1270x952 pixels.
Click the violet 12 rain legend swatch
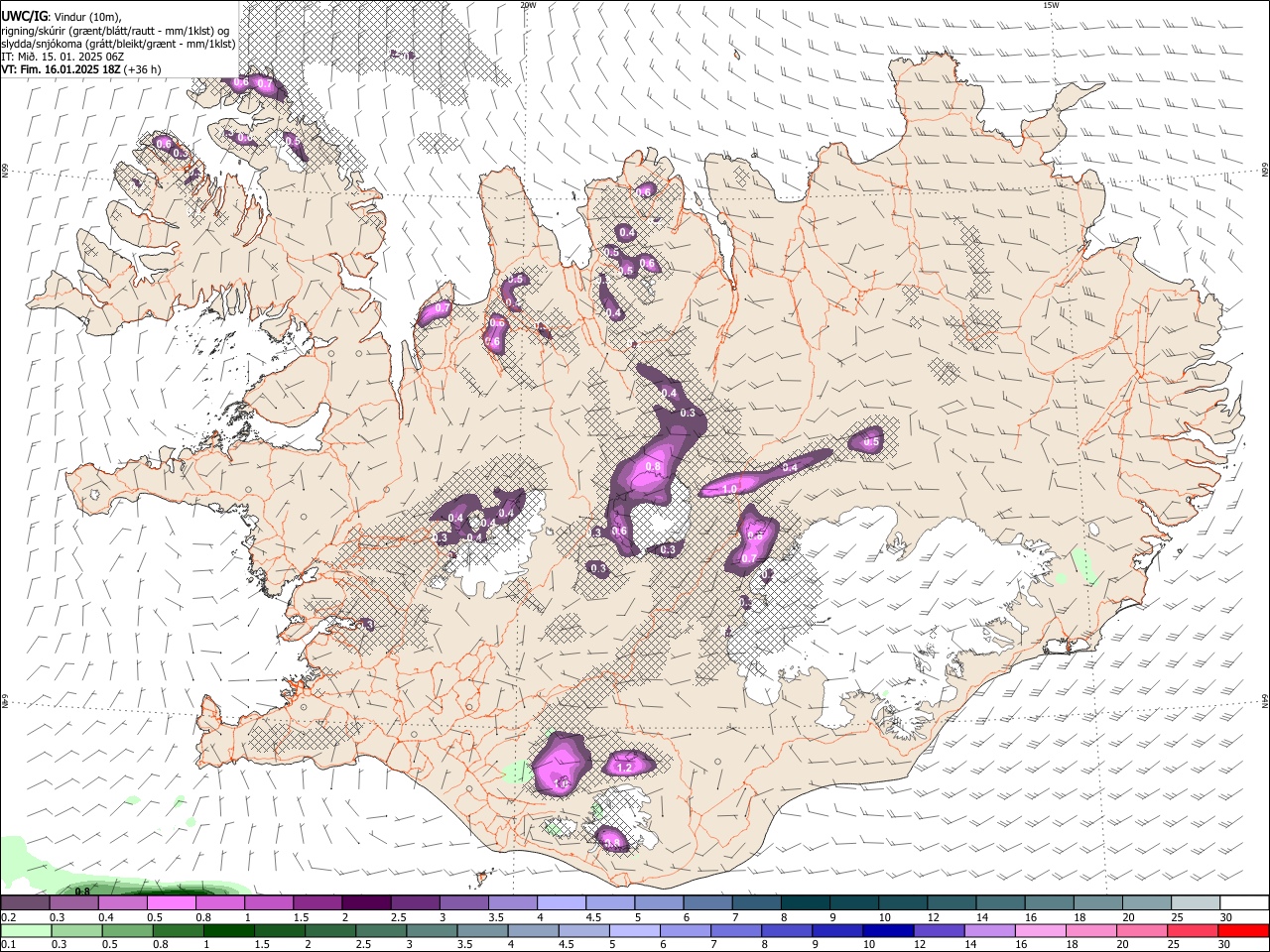coord(938,931)
